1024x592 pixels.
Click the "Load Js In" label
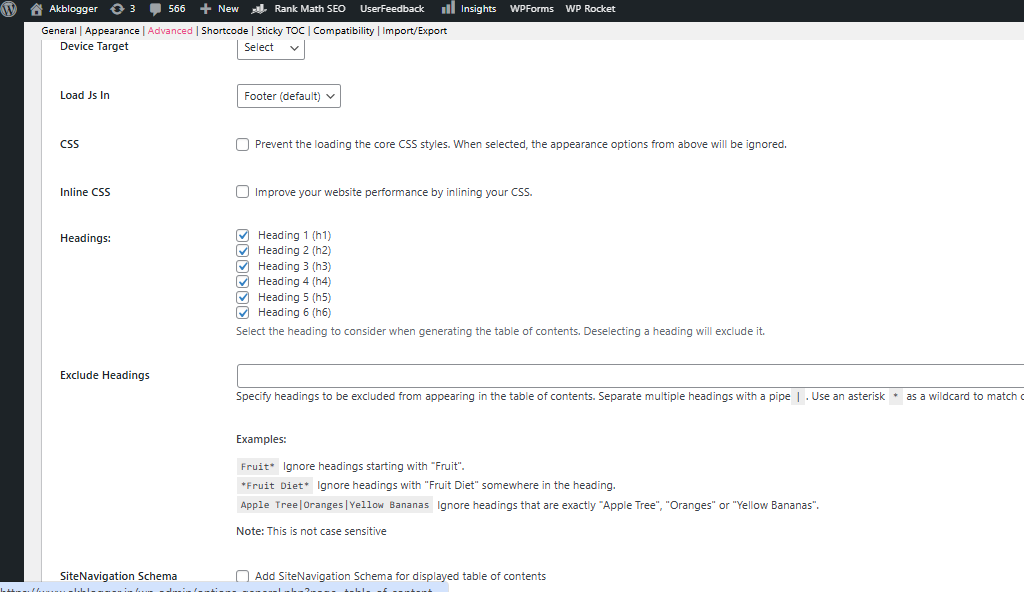[85, 95]
